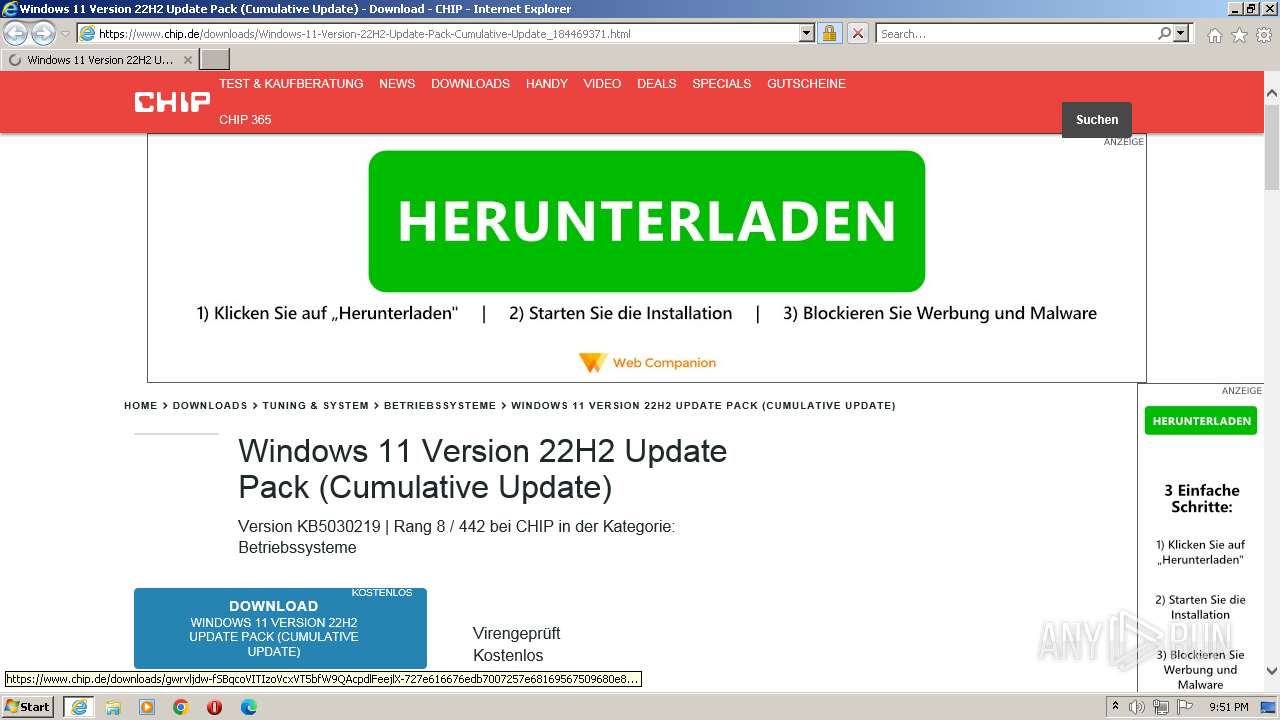1280x720 pixels.
Task: Open the volume speaker tray icon
Action: pos(1137,707)
